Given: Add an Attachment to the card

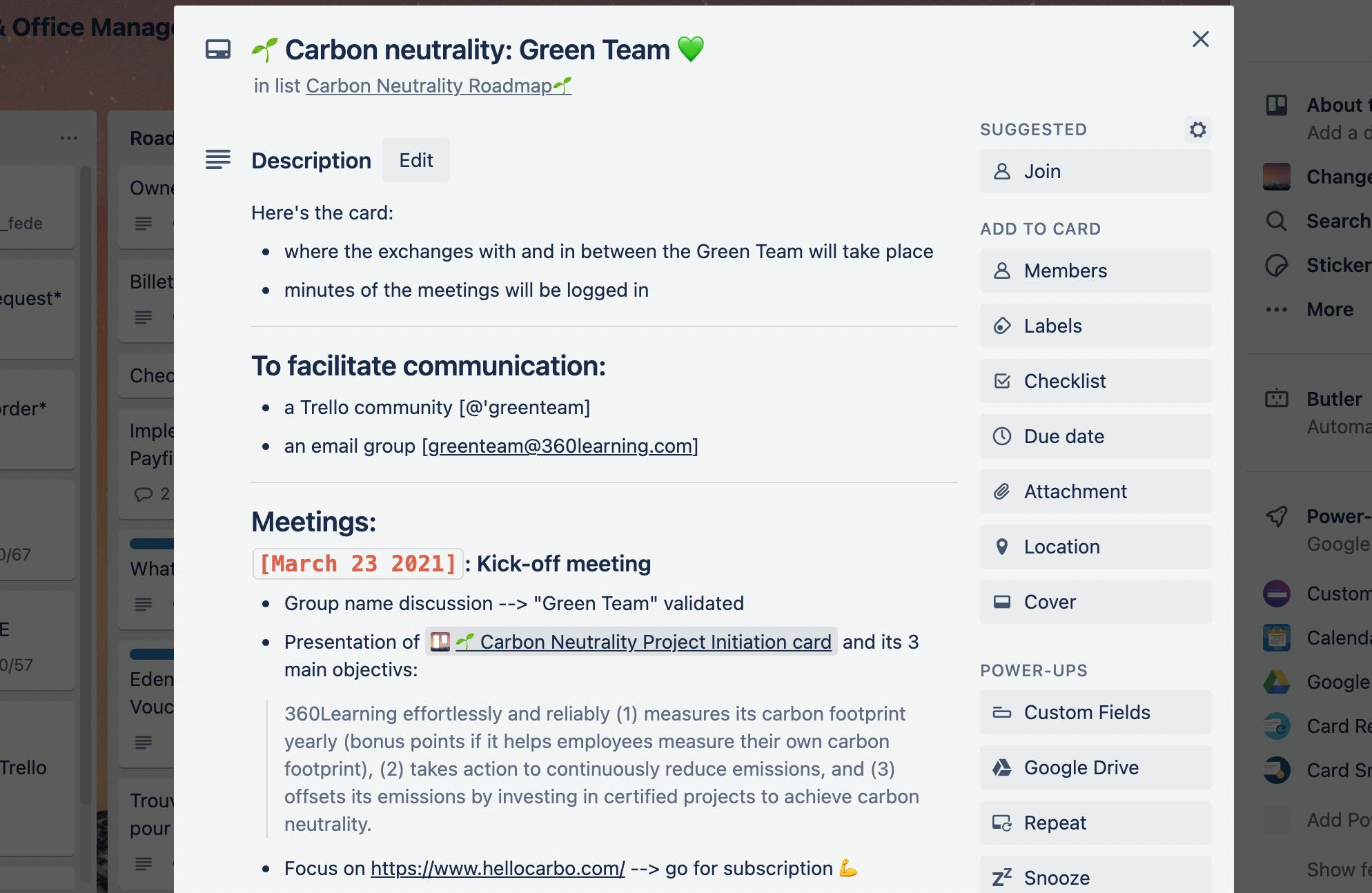Looking at the screenshot, I should (1095, 491).
